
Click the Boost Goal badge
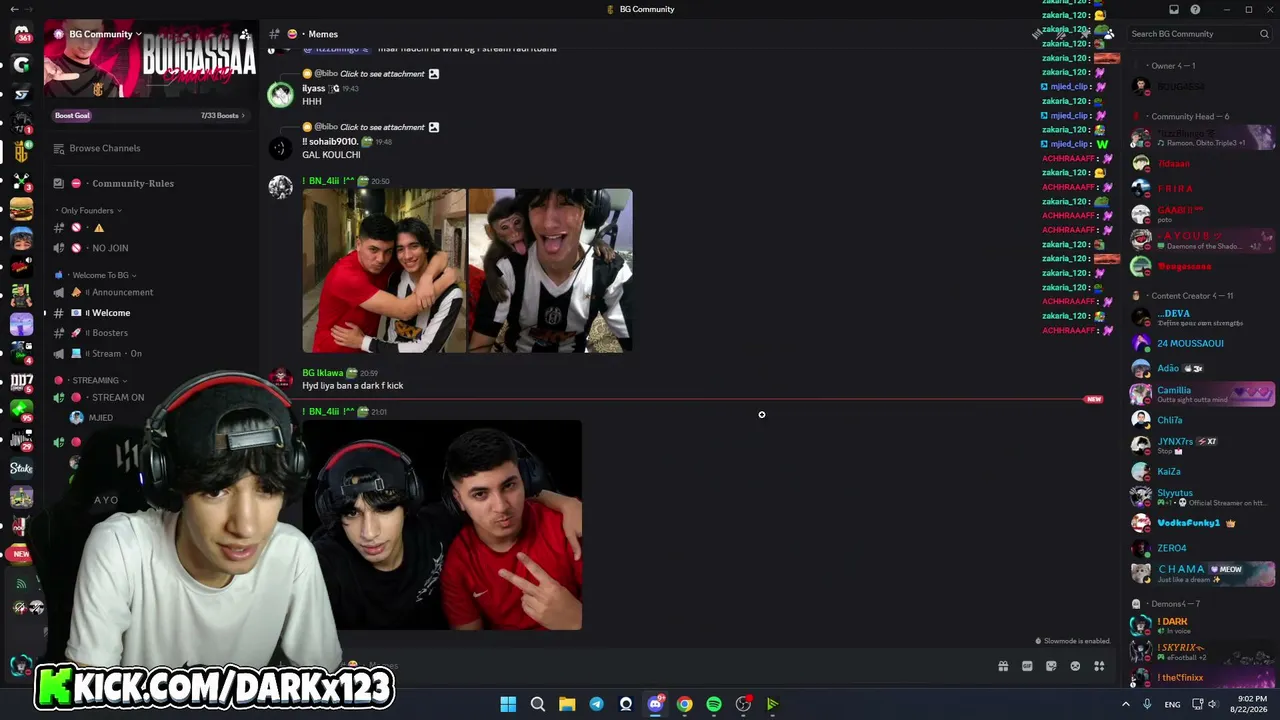tap(72, 116)
